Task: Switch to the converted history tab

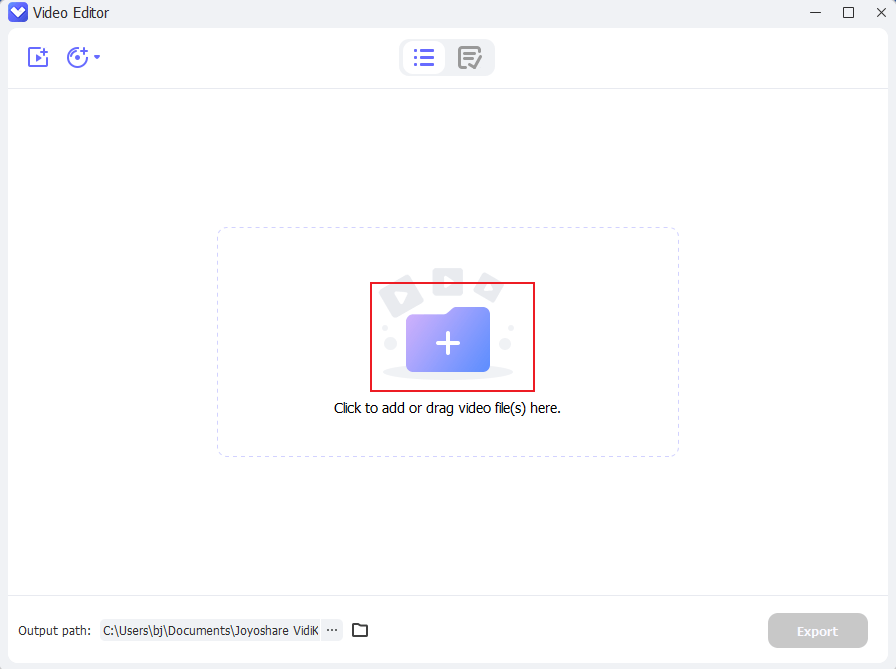Action: click(x=470, y=57)
